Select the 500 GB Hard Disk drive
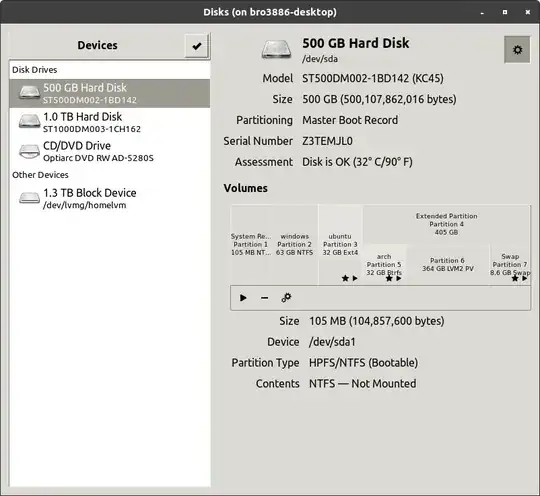The image size is (540, 496). [x=110, y=93]
